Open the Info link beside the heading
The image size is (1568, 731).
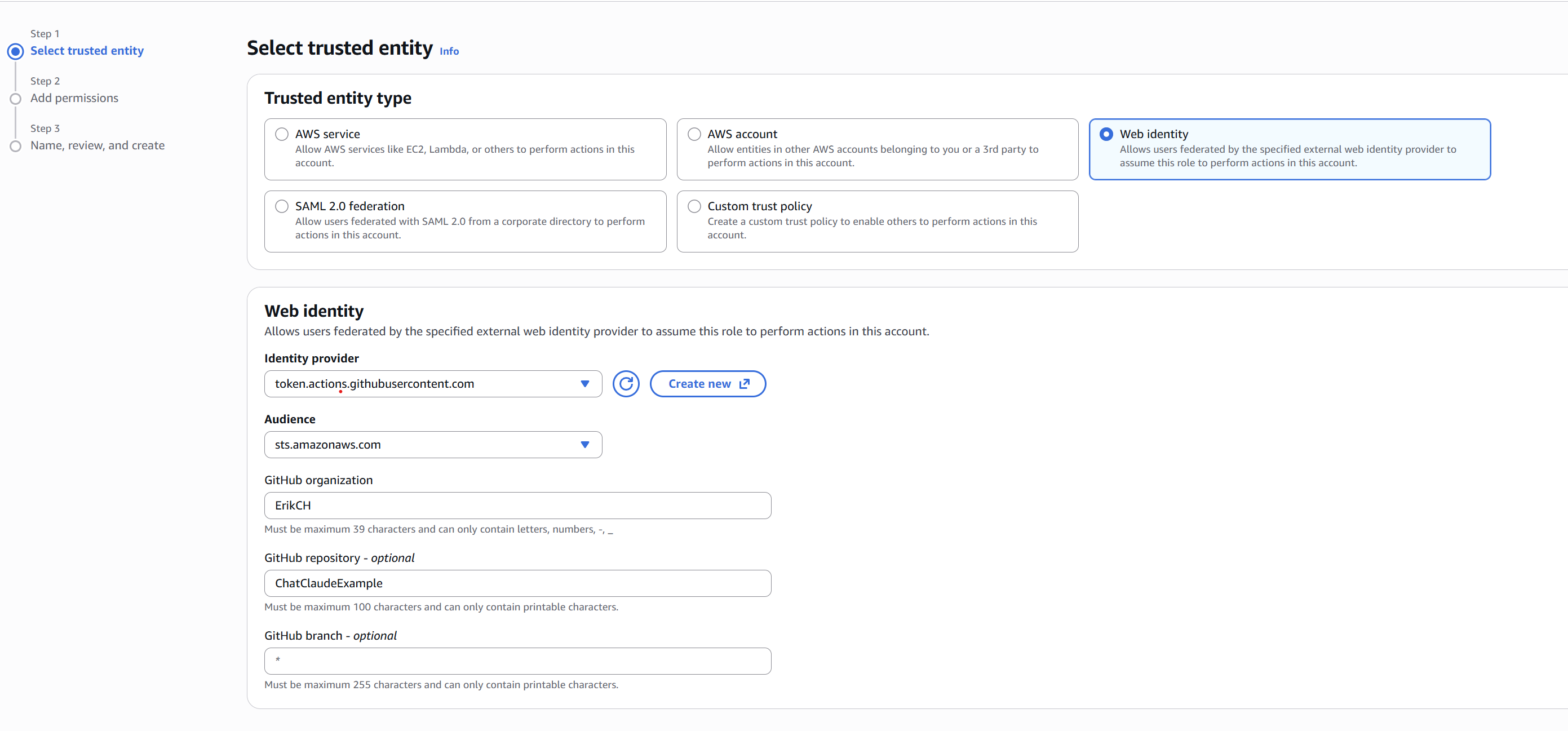click(x=449, y=51)
